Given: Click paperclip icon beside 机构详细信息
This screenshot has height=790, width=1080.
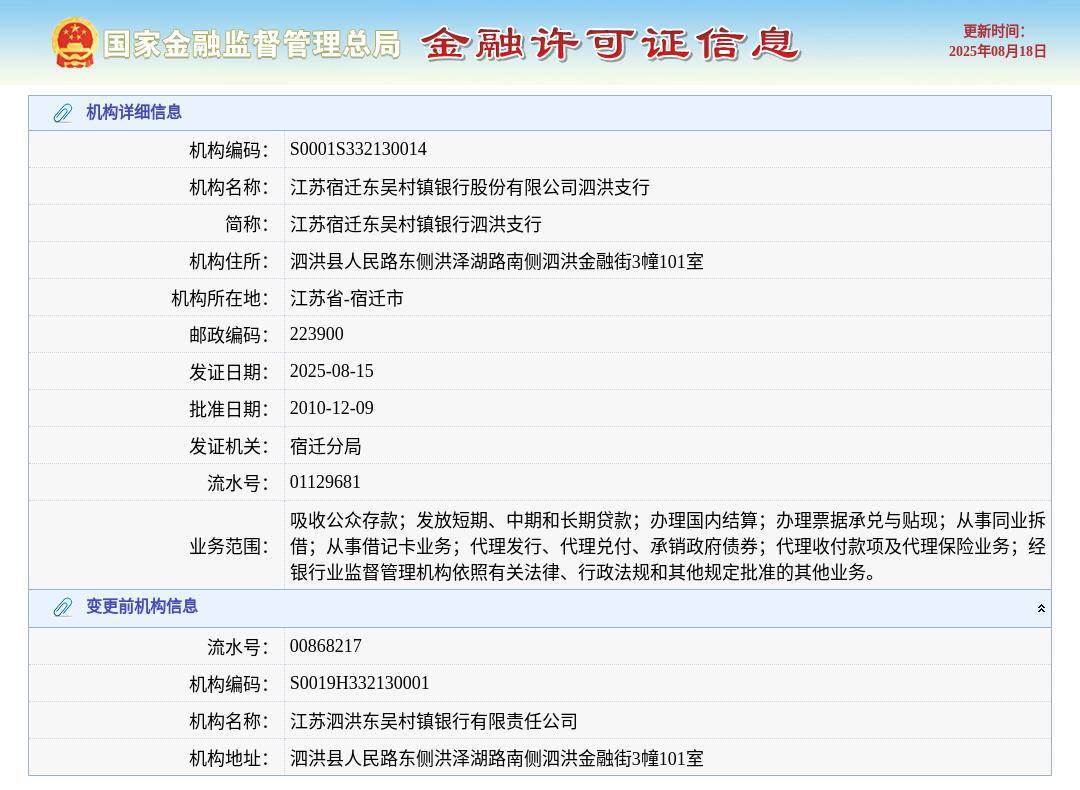Looking at the screenshot, I should tap(63, 113).
